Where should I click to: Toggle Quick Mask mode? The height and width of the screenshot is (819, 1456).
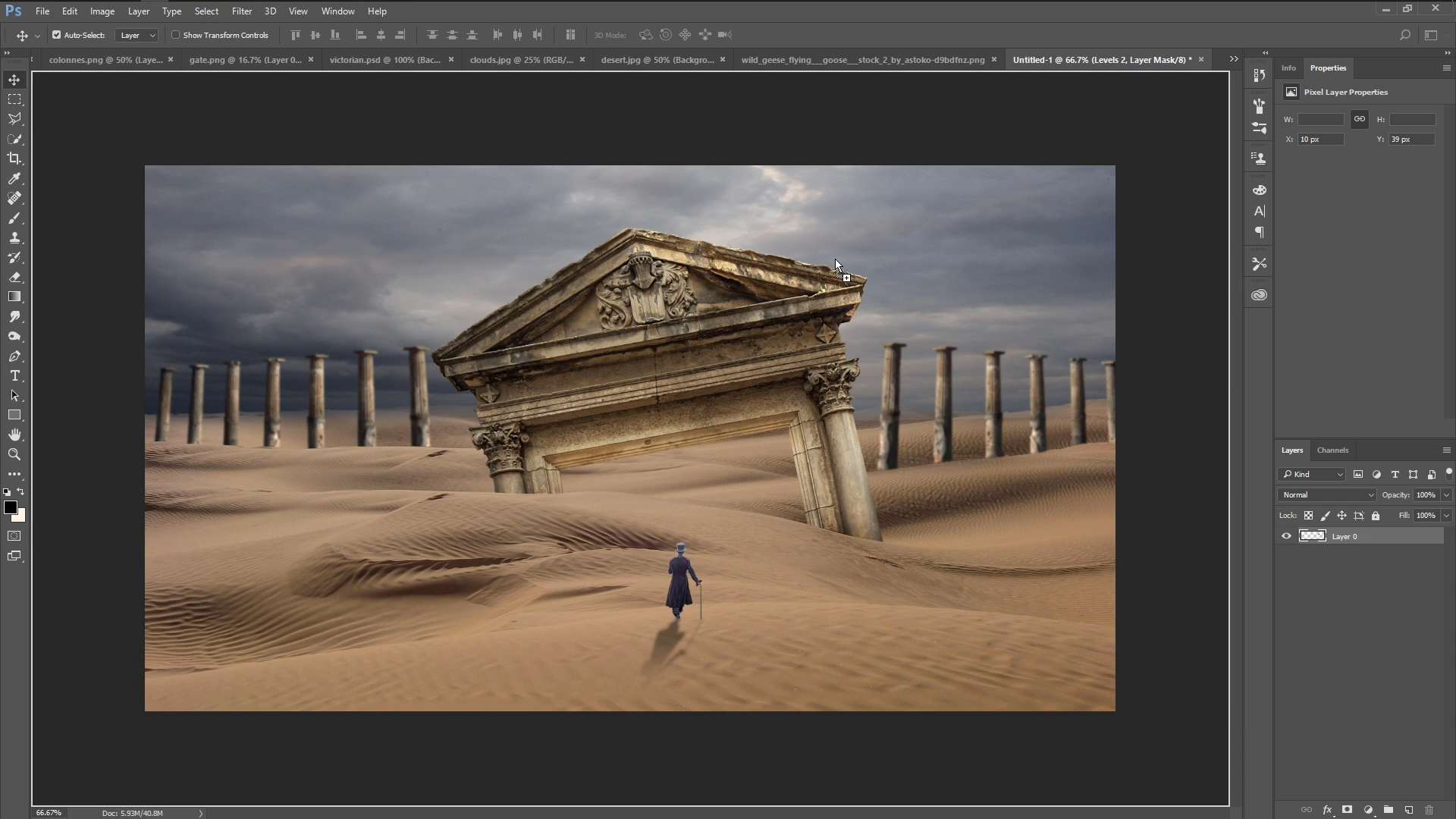[x=14, y=536]
